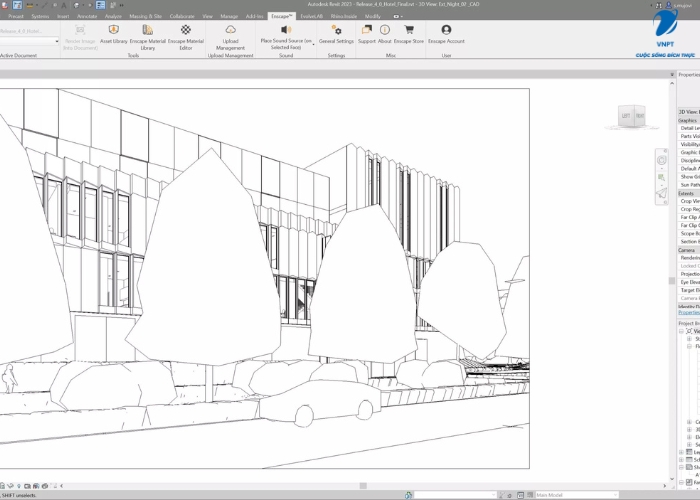
Task: Click scroll-up arrow of the view scrollbar
Action: click(x=671, y=83)
